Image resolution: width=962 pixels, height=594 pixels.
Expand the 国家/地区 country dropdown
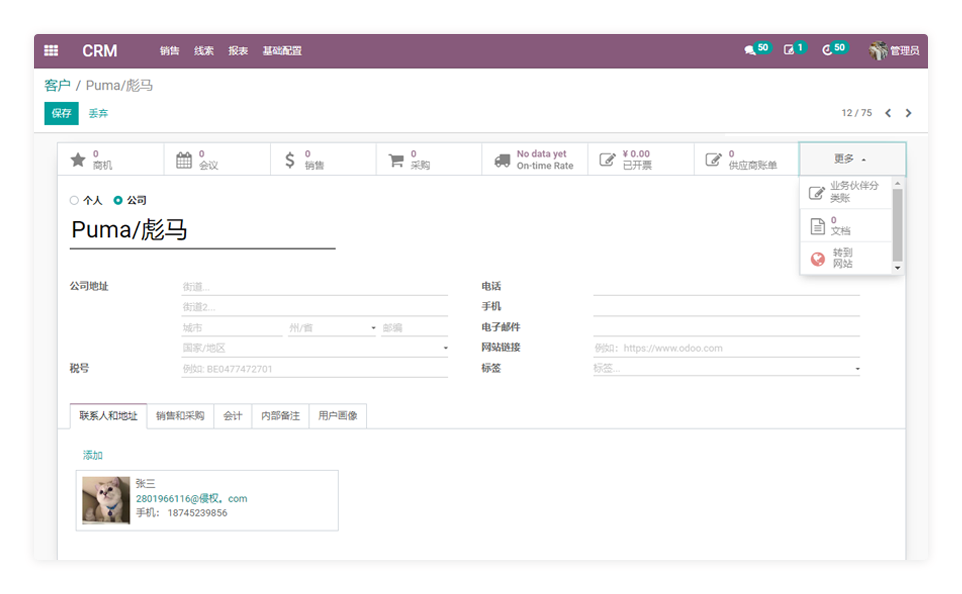pos(445,349)
